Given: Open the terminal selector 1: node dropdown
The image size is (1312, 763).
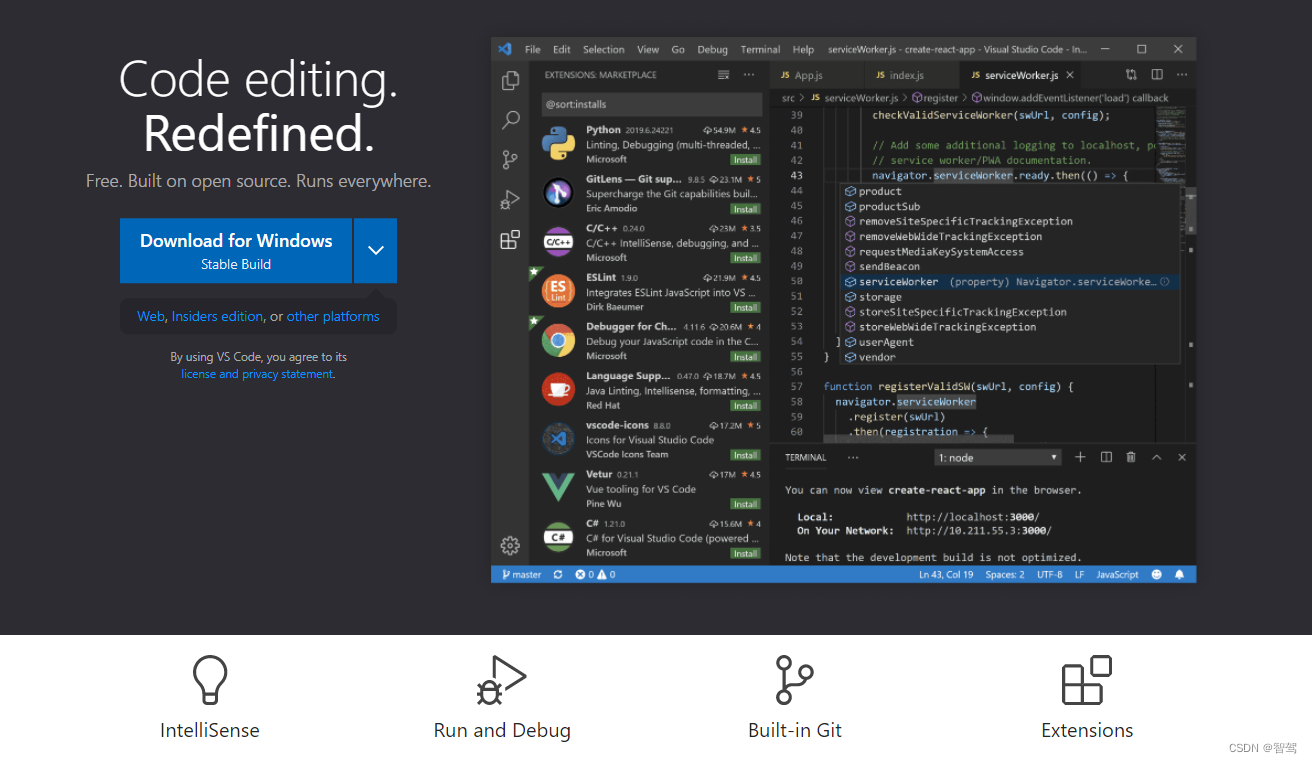Looking at the screenshot, I should [x=997, y=457].
